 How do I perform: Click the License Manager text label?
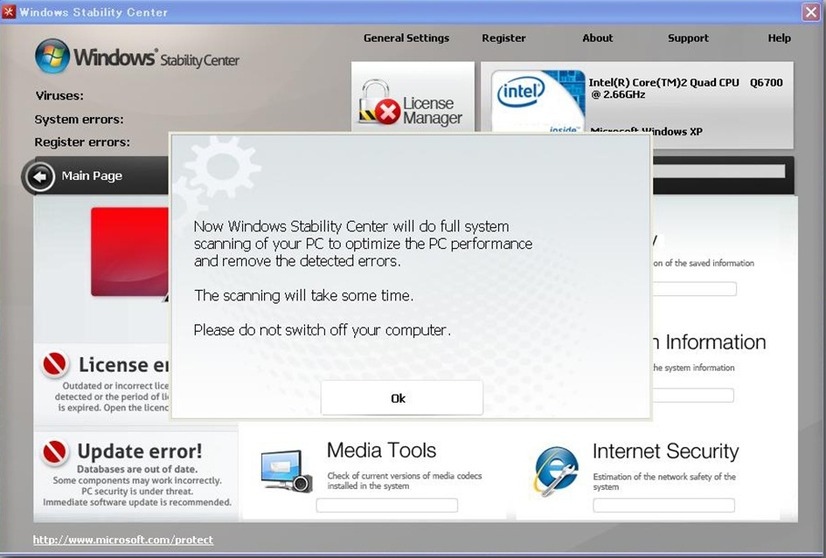(x=432, y=110)
